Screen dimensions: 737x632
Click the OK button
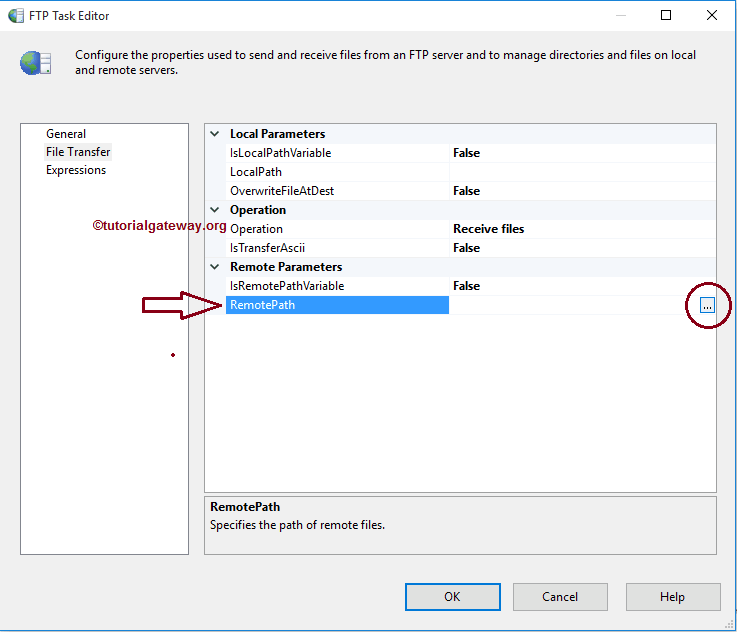[453, 597]
